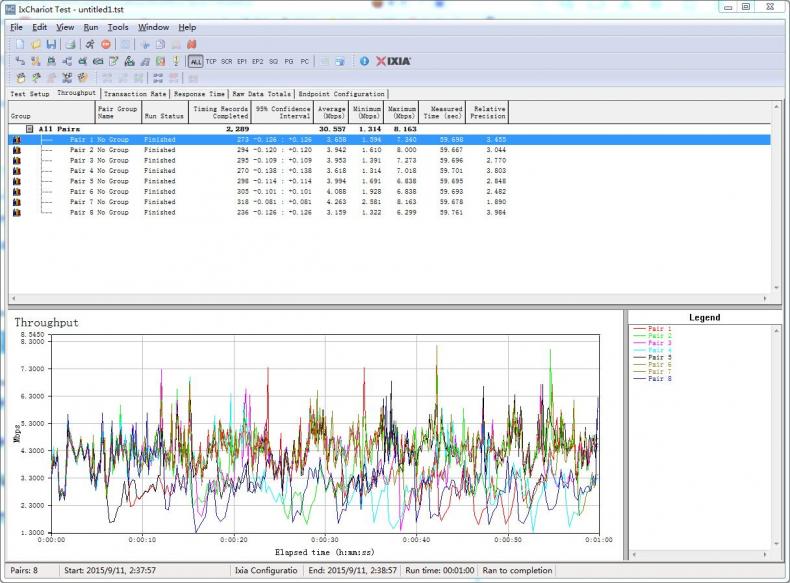Toggle the PC filter button
Screen dimensions: 790x583
click(x=304, y=61)
